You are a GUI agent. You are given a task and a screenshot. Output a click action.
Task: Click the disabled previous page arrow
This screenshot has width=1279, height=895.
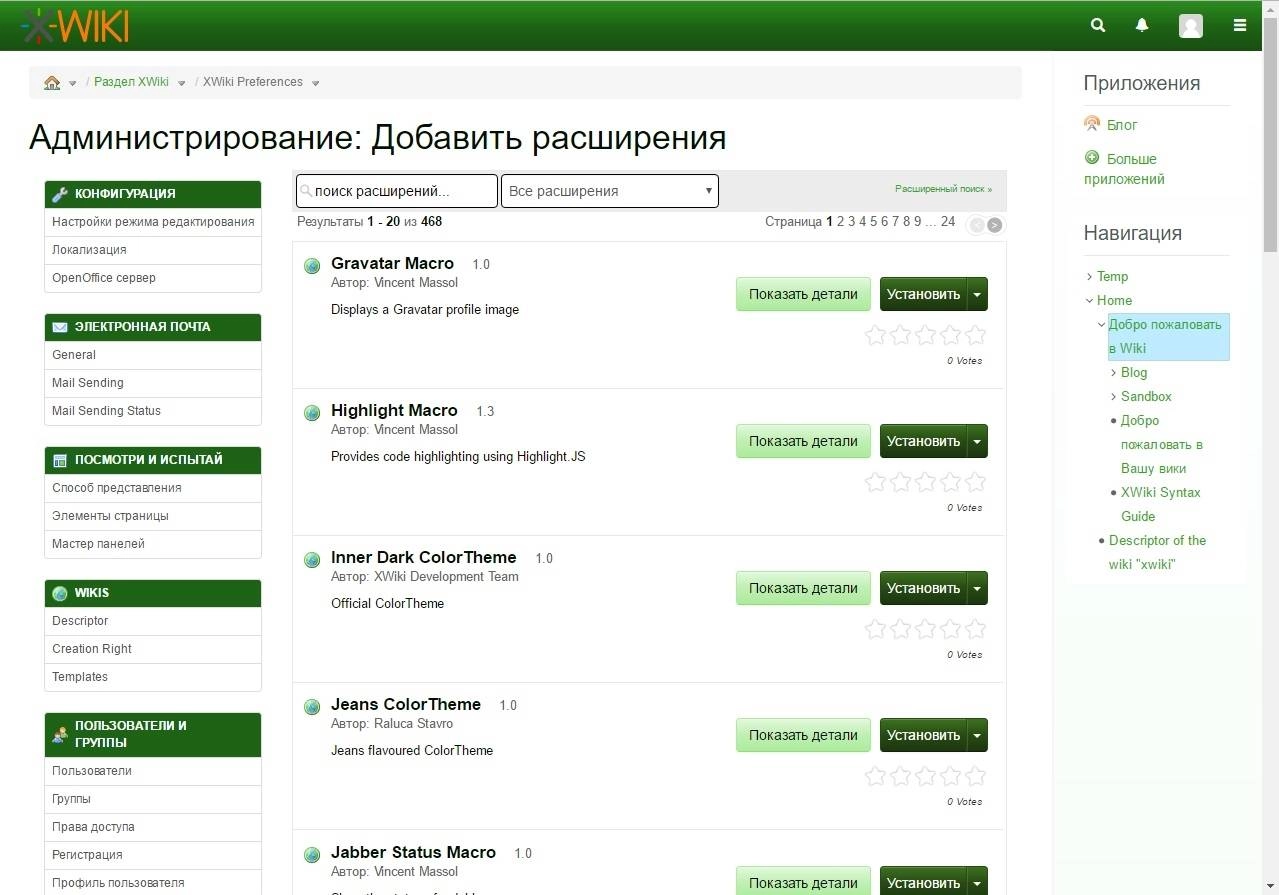pos(977,225)
